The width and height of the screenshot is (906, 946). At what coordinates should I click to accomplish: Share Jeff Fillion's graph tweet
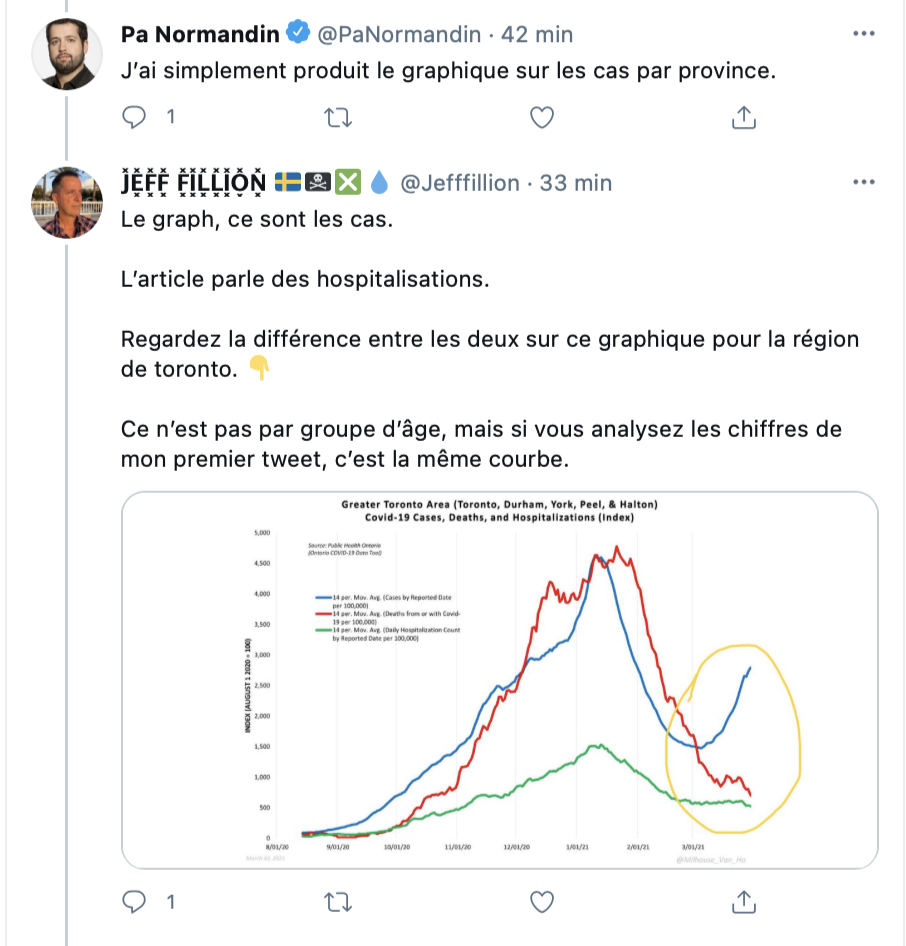[744, 902]
